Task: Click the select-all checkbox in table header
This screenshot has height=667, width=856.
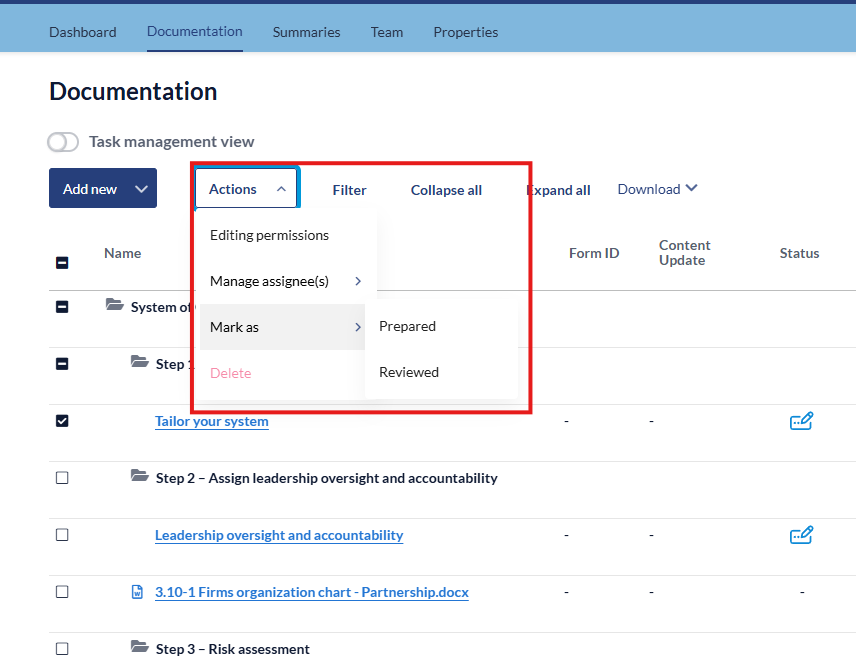Action: click(x=62, y=262)
